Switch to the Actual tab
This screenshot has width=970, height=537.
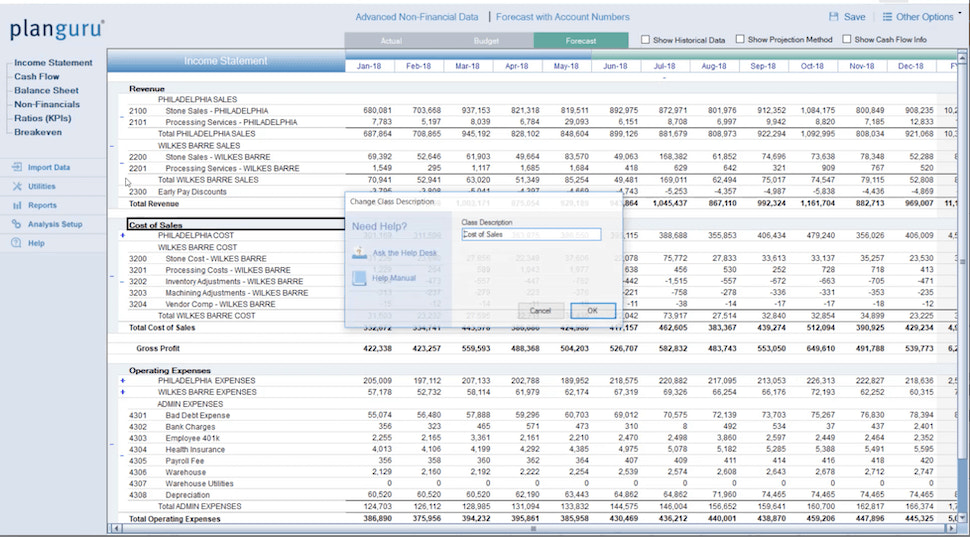391,41
